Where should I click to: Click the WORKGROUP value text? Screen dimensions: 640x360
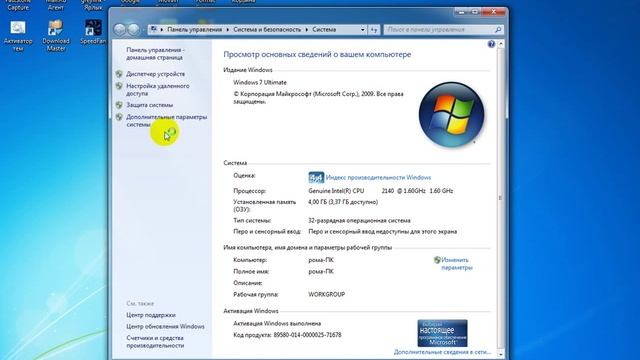tap(327, 294)
